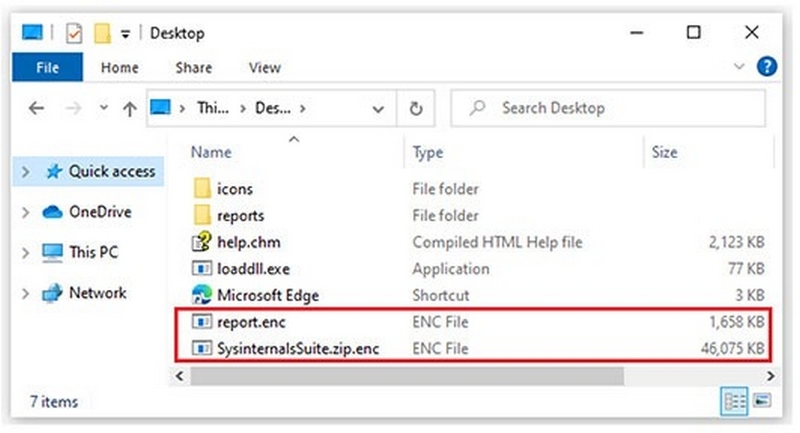Select the help.chm file icon

pos(201,242)
